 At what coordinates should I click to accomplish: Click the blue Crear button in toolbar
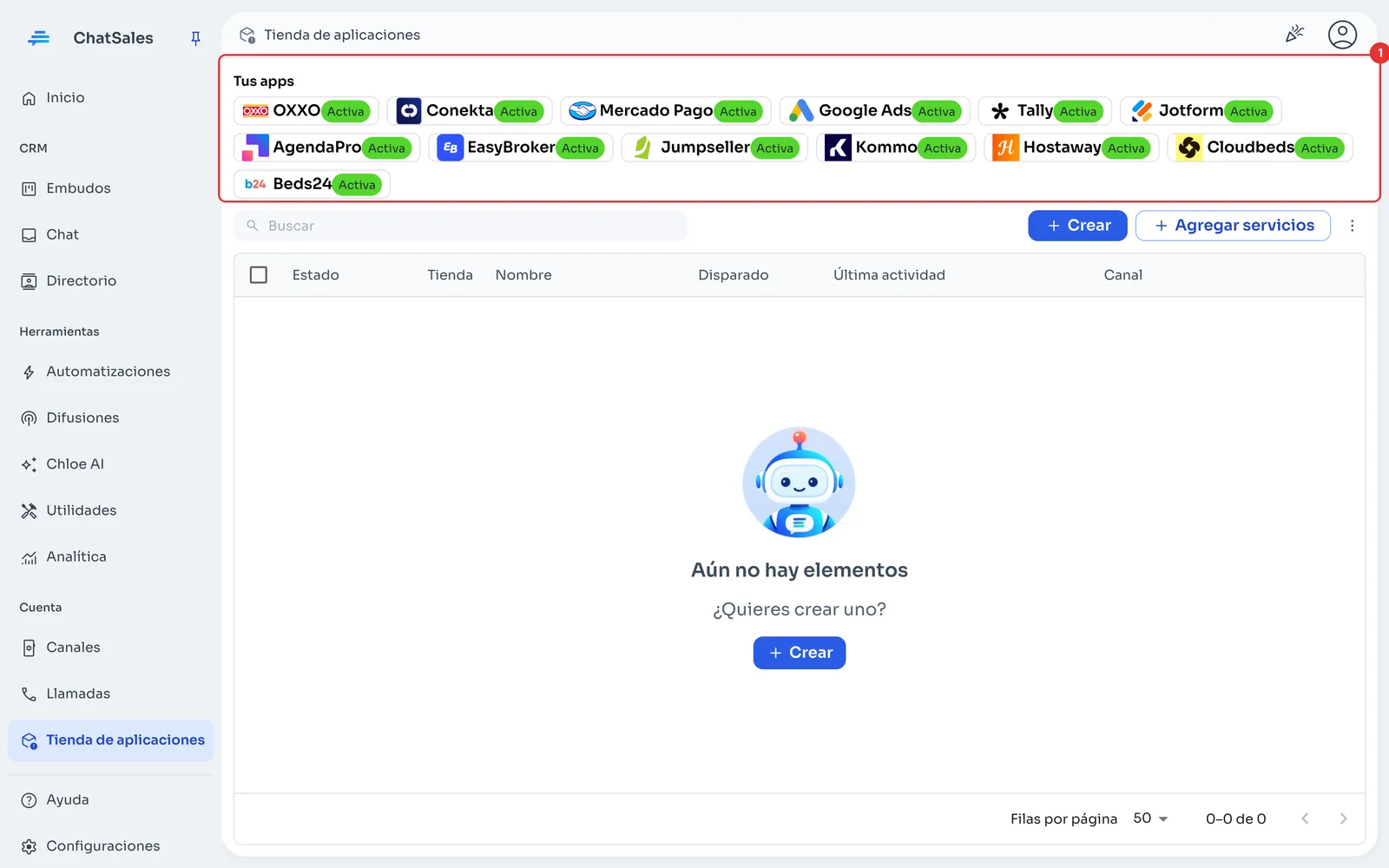click(x=1077, y=226)
